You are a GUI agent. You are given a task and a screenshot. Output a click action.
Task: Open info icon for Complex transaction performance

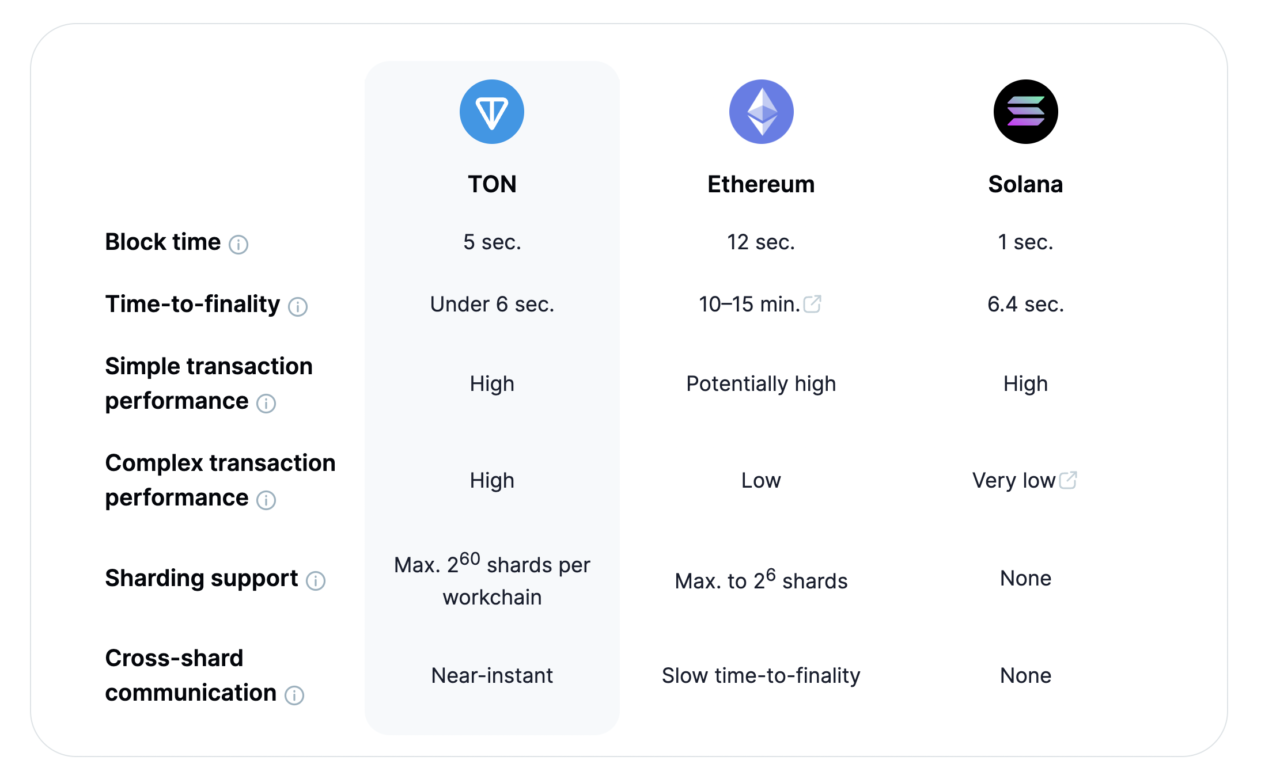[266, 500]
